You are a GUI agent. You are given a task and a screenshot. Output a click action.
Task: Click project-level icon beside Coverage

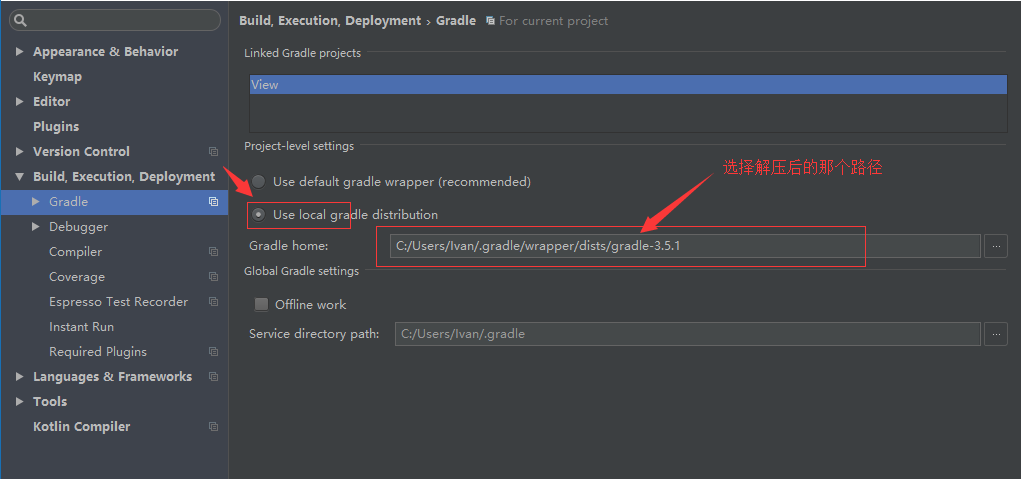pos(213,277)
